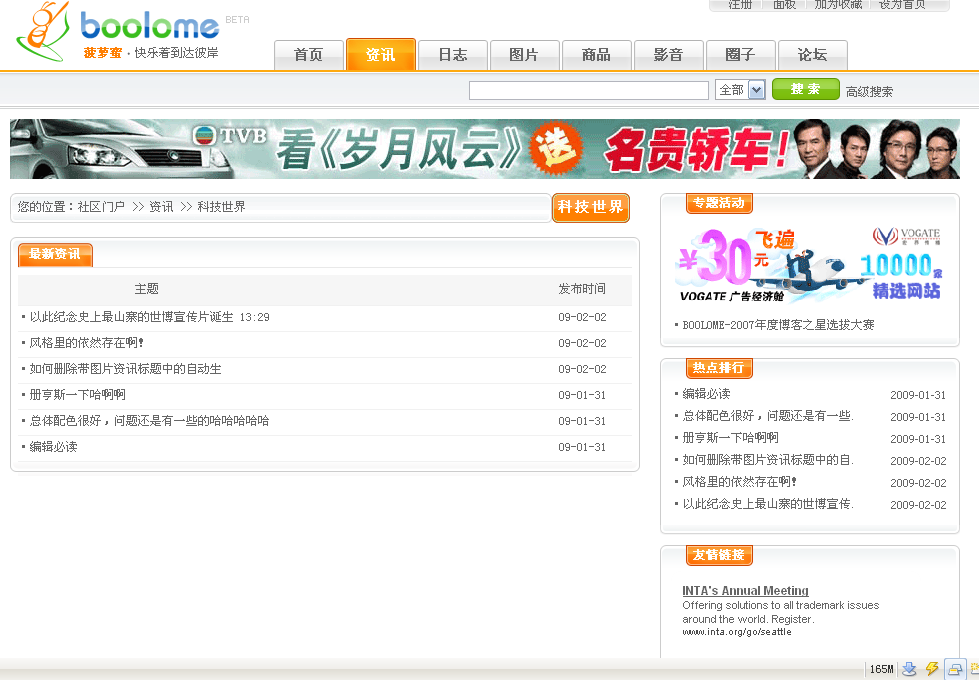Click the 165M memory indicator in status bar
This screenshot has height=680, width=979.
881,669
